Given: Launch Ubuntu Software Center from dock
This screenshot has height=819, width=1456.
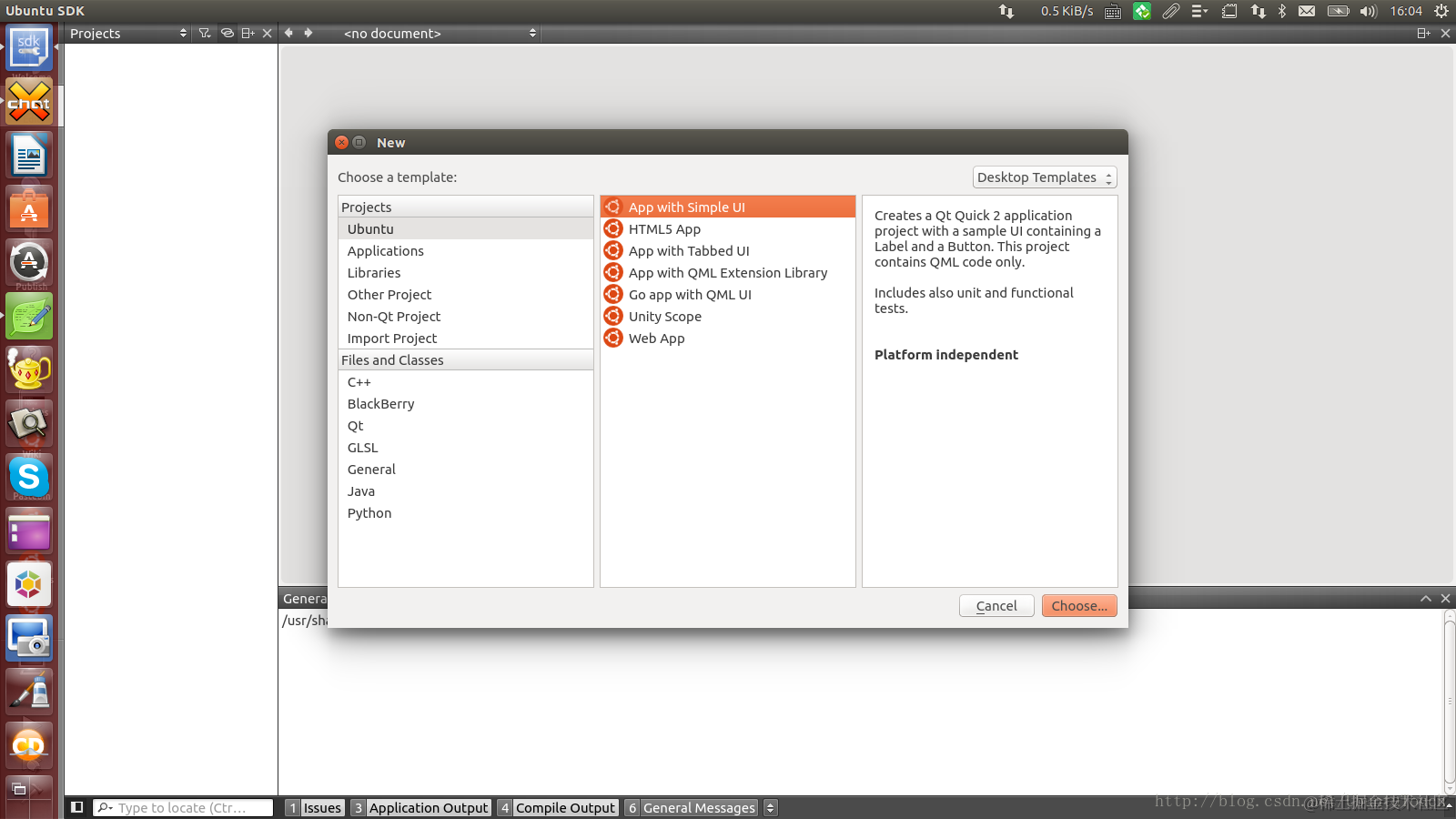Looking at the screenshot, I should coord(29,208).
